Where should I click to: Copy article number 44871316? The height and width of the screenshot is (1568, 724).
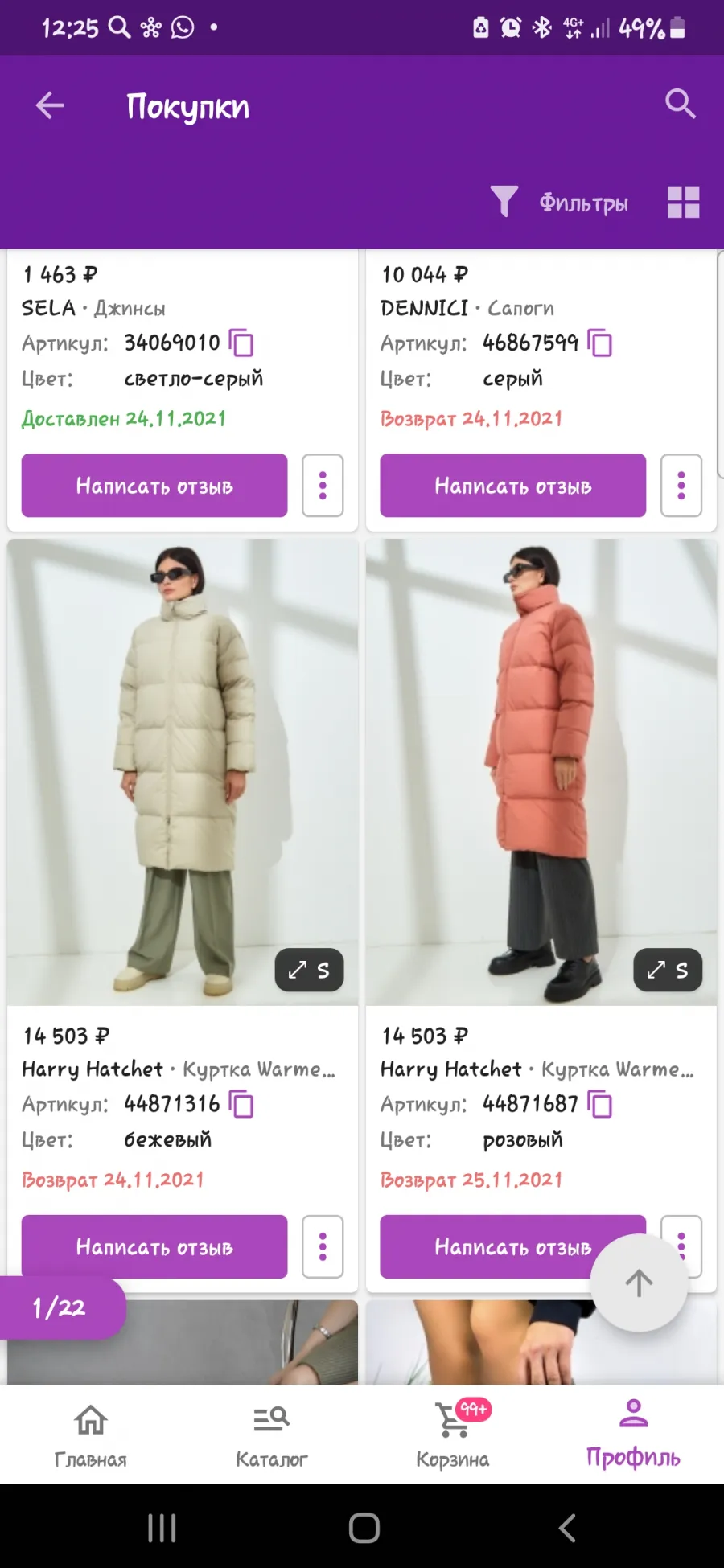coord(241,1105)
